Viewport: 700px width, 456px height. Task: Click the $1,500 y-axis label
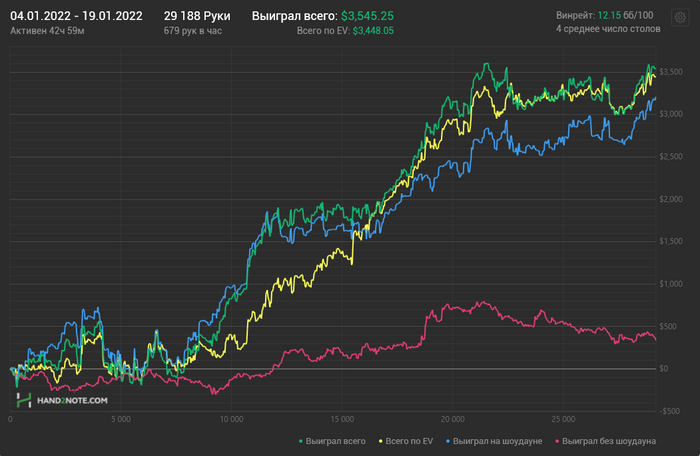[671, 241]
